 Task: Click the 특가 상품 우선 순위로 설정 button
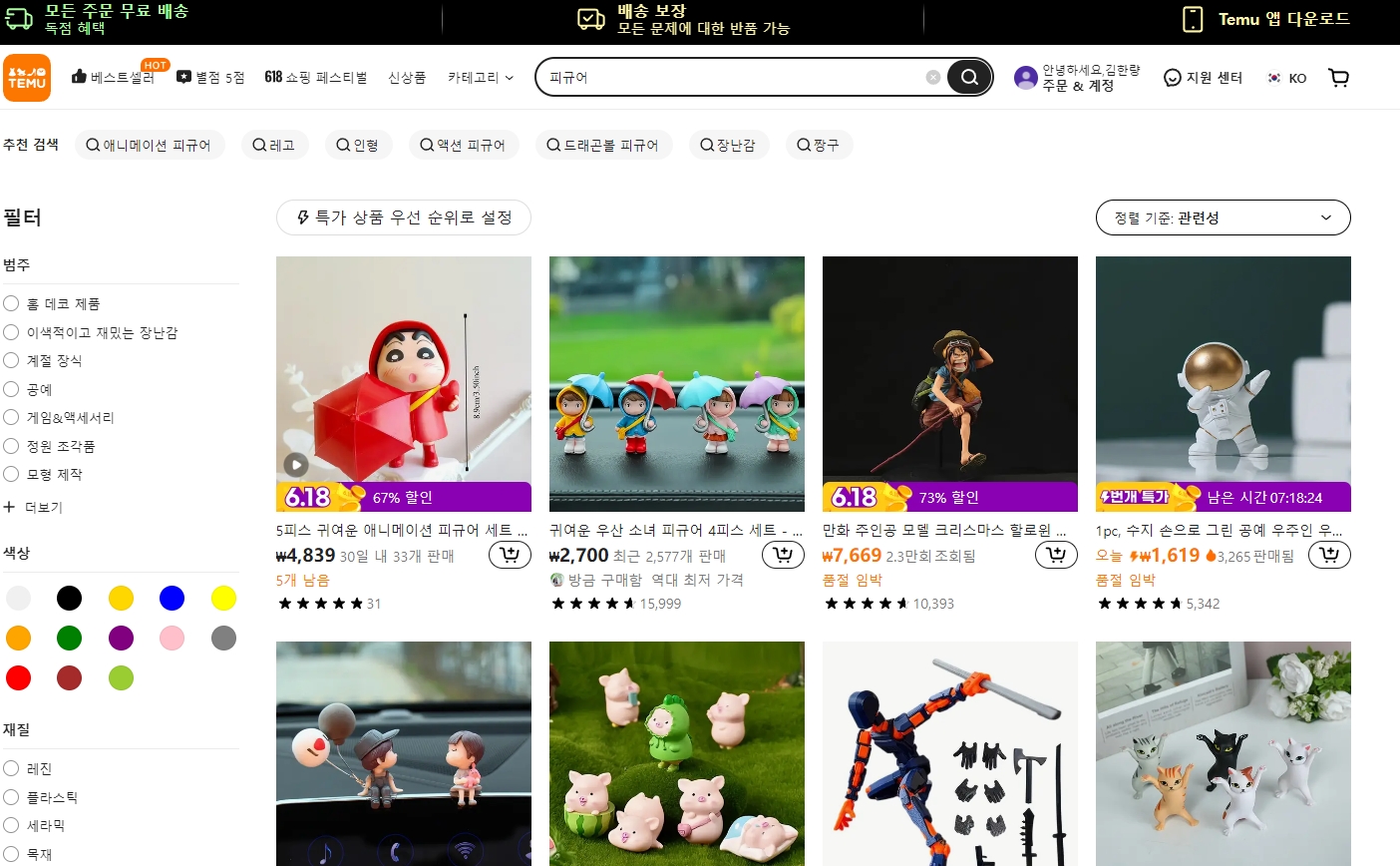tap(403, 217)
